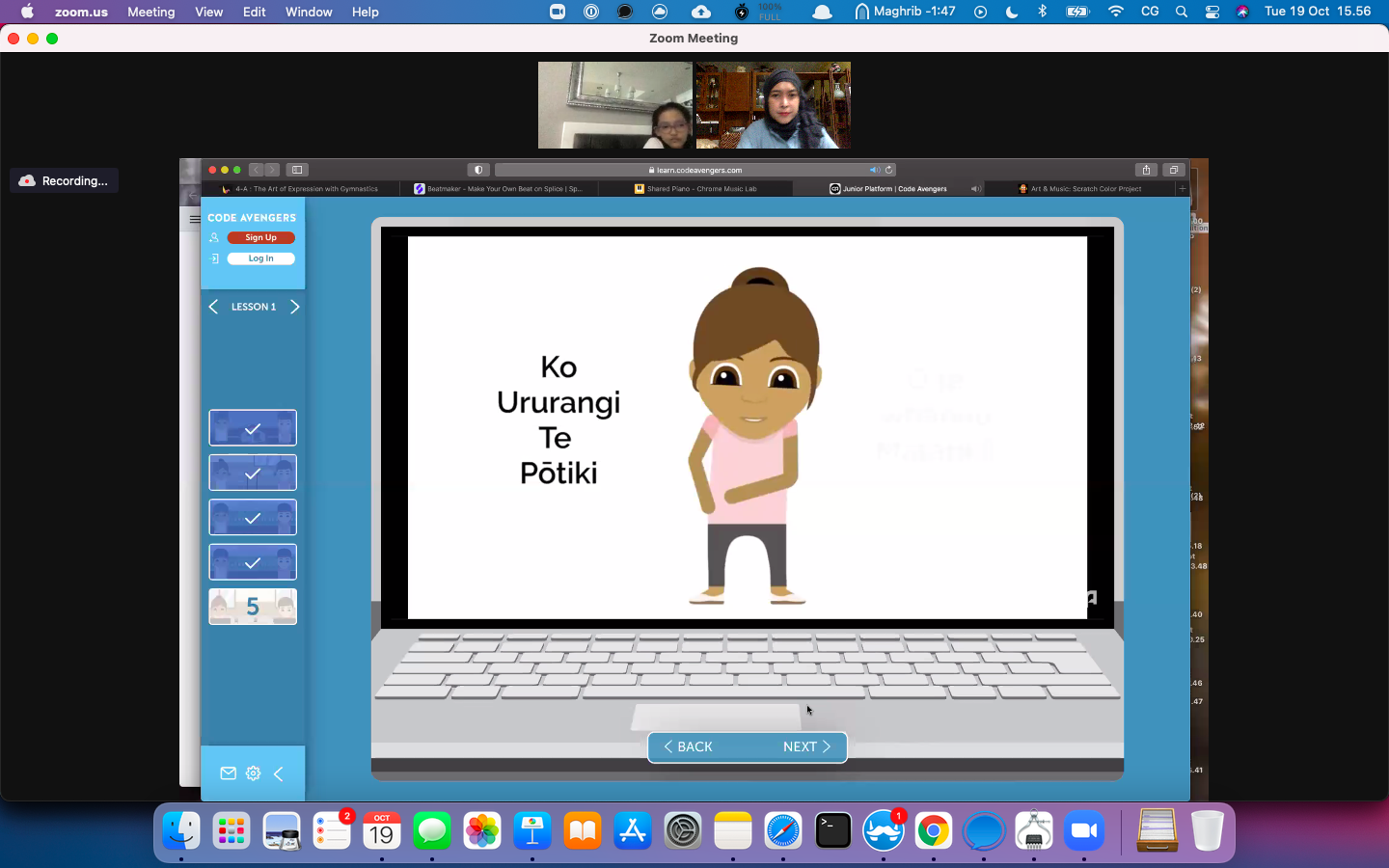The image size is (1389, 868).
Task: Open Finder from the Dock
Action: 181,830
